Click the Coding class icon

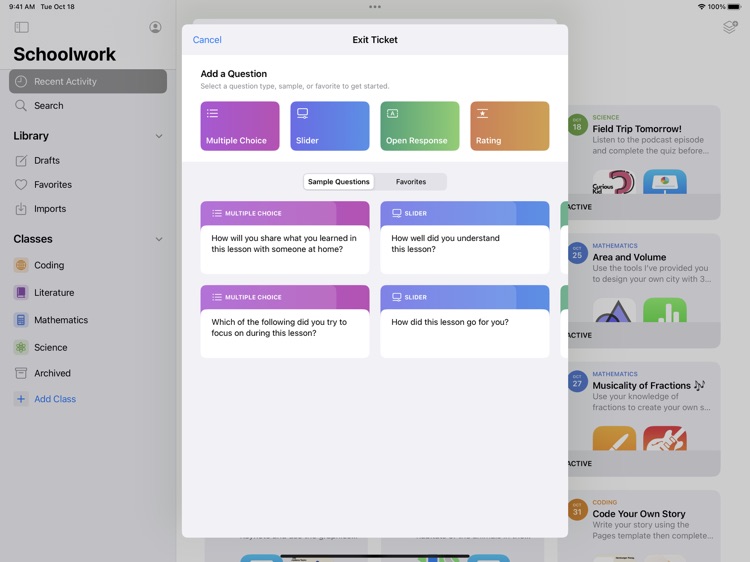pyautogui.click(x=21, y=265)
